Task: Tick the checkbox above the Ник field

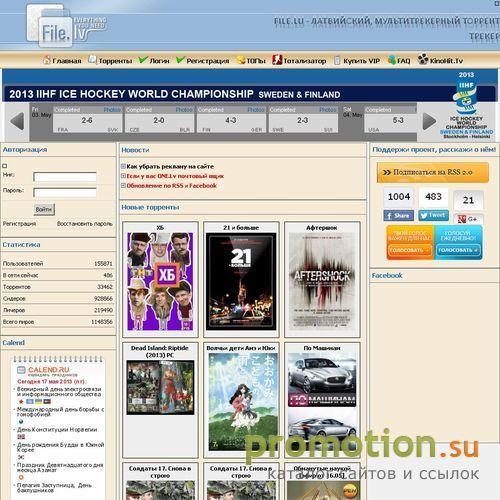Action: pos(5,166)
